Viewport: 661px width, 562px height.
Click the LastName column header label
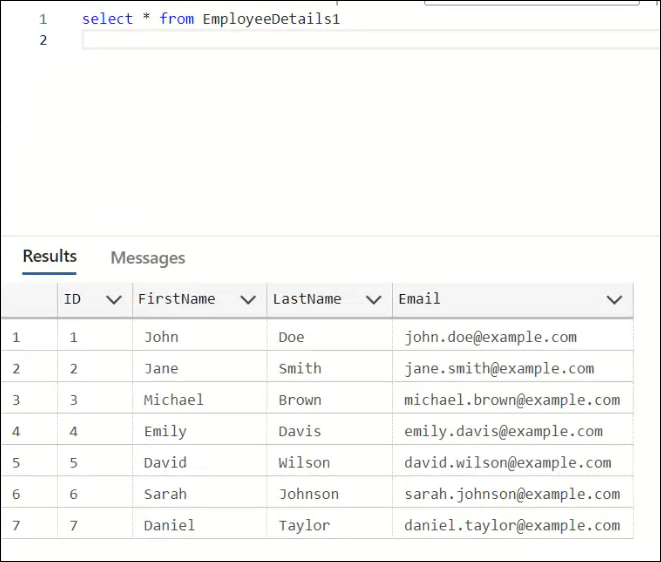(307, 299)
